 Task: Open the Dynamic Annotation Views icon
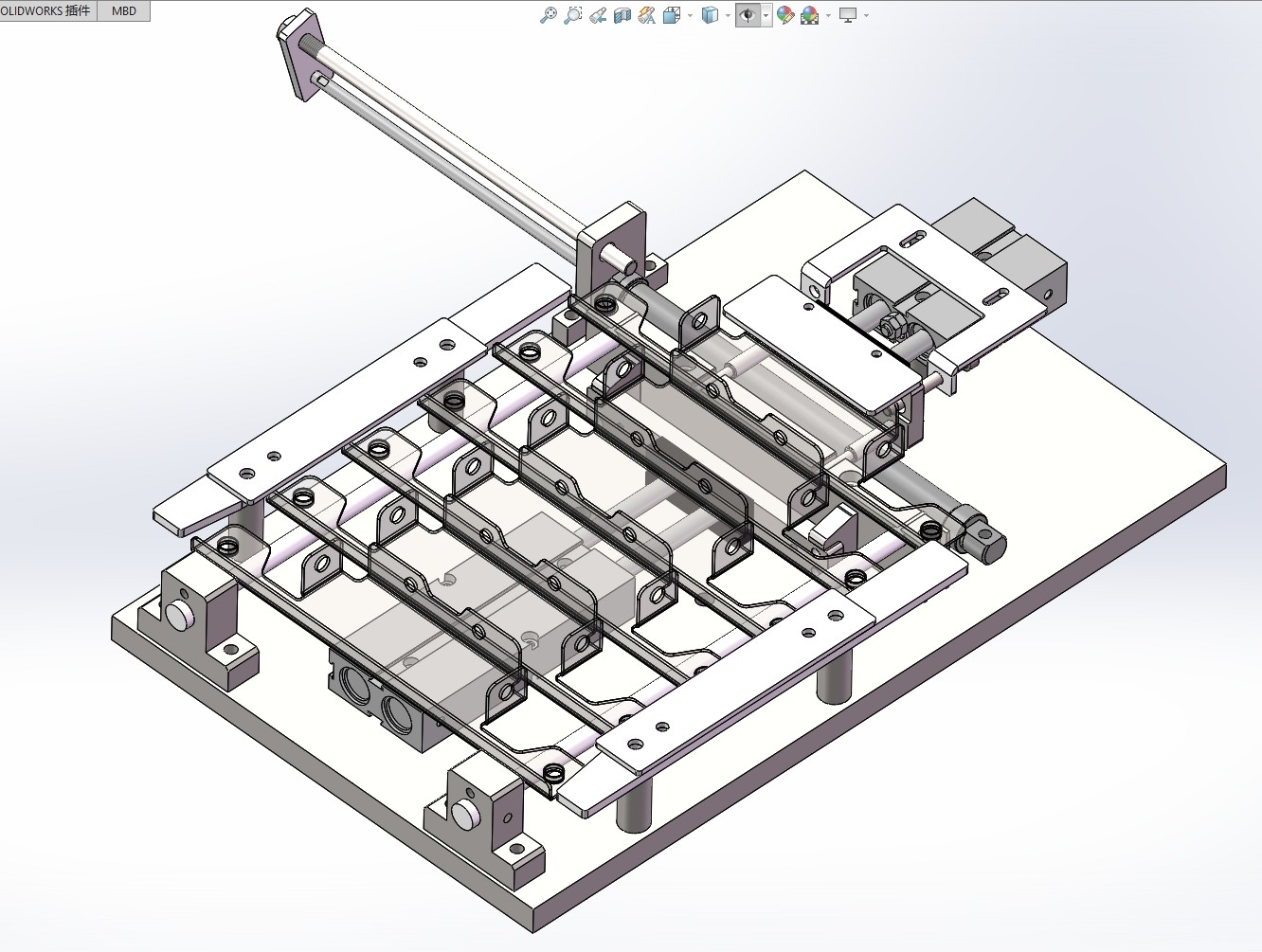click(647, 15)
